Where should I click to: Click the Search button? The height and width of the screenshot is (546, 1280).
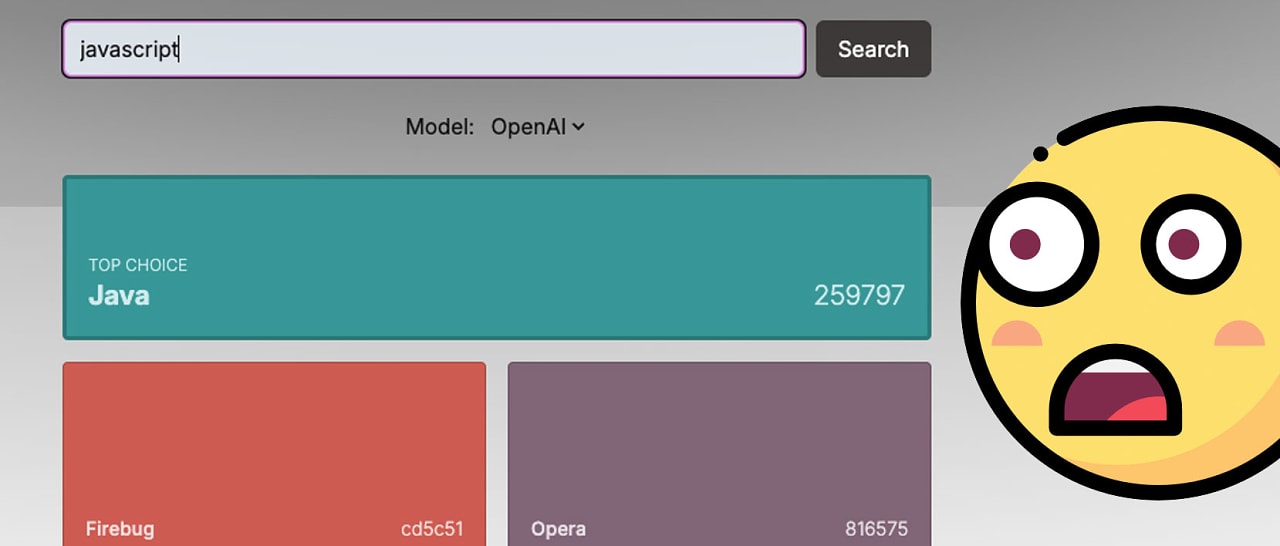[x=873, y=49]
